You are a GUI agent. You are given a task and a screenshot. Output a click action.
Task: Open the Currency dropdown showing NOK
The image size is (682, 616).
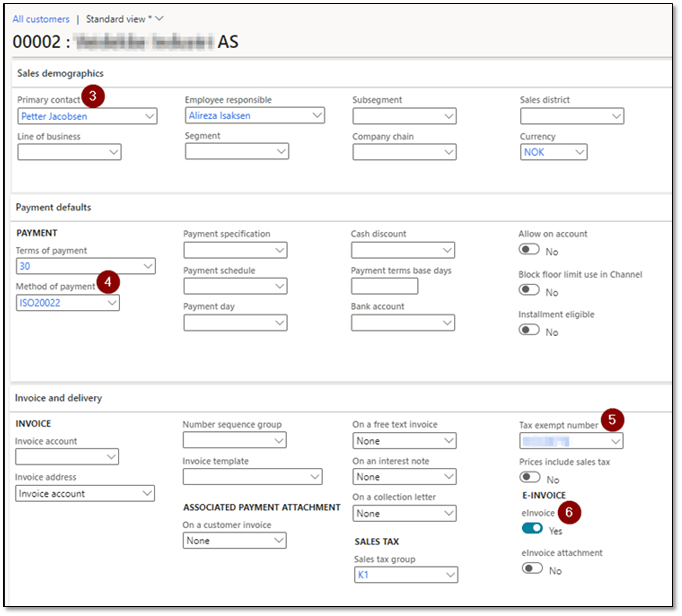579,152
